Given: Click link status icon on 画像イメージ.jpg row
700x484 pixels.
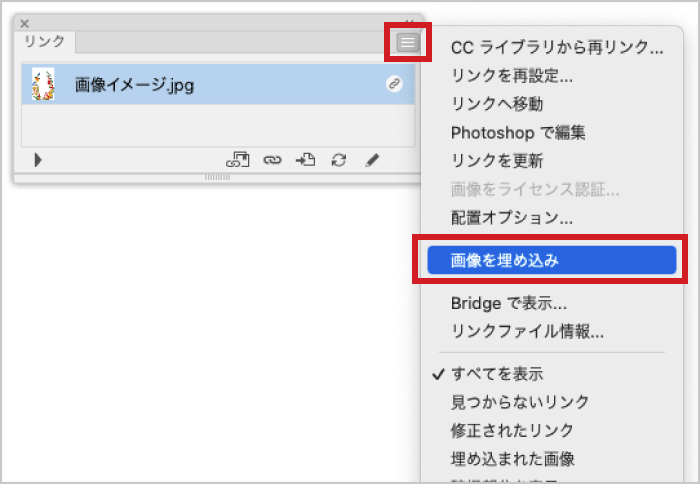Looking at the screenshot, I should click(394, 85).
